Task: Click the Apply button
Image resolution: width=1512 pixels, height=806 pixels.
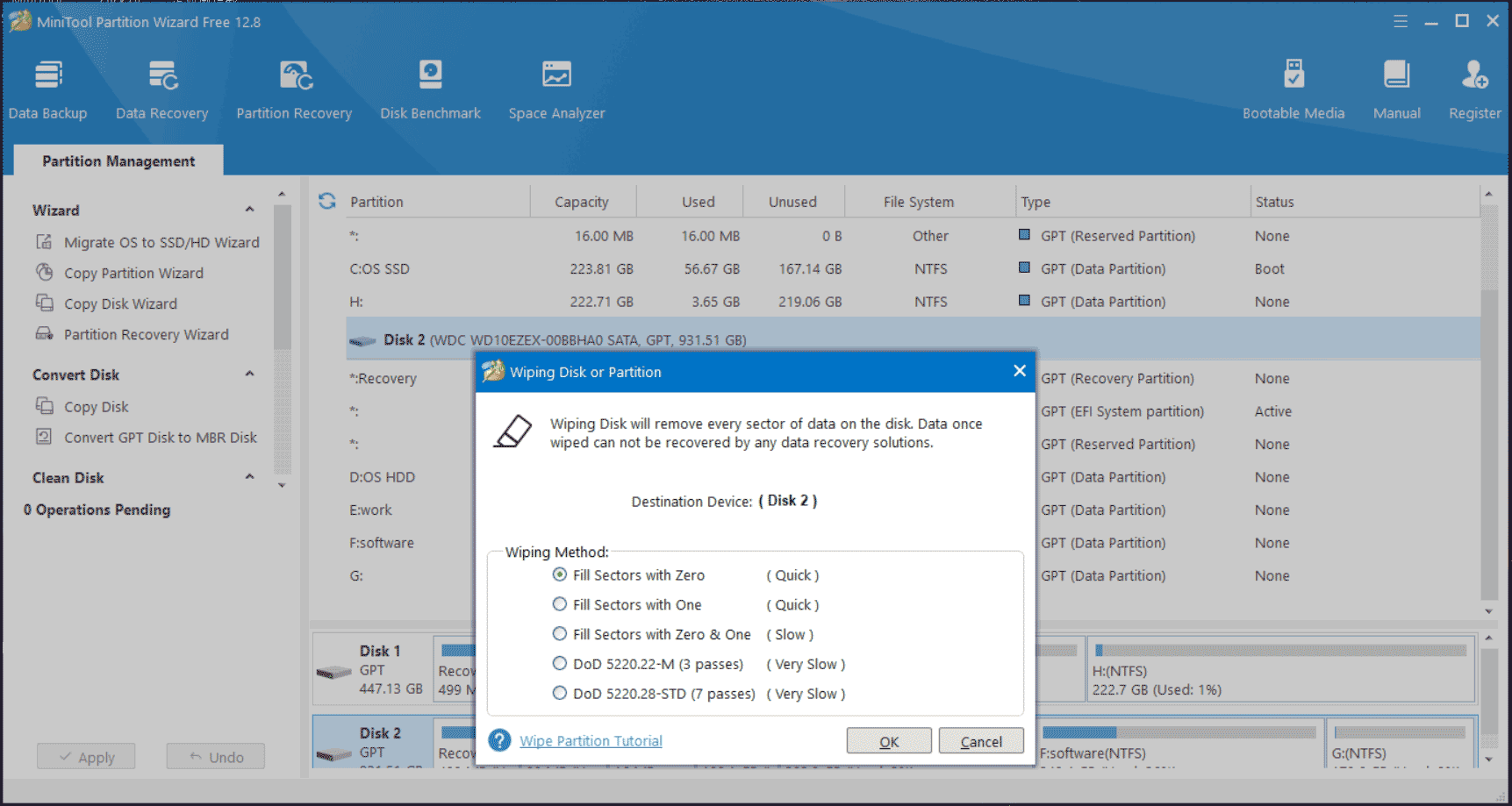Action: 86,757
